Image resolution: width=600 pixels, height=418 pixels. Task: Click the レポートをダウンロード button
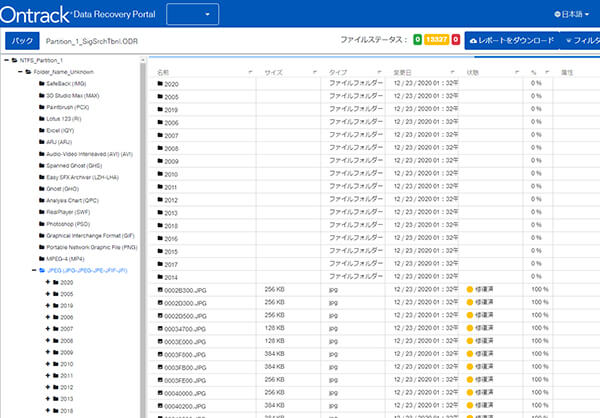(512, 40)
